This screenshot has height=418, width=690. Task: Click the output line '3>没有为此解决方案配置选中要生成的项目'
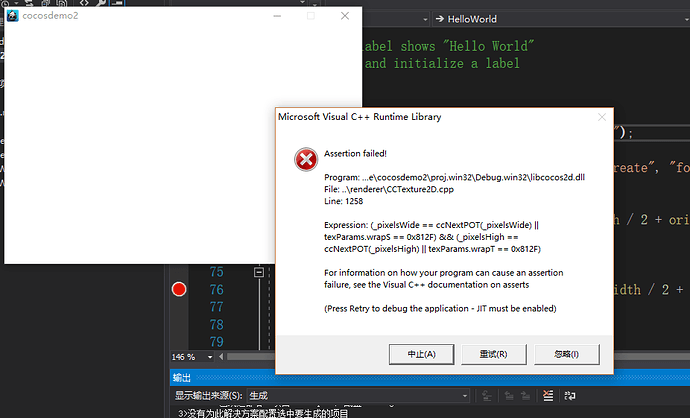[263, 414]
